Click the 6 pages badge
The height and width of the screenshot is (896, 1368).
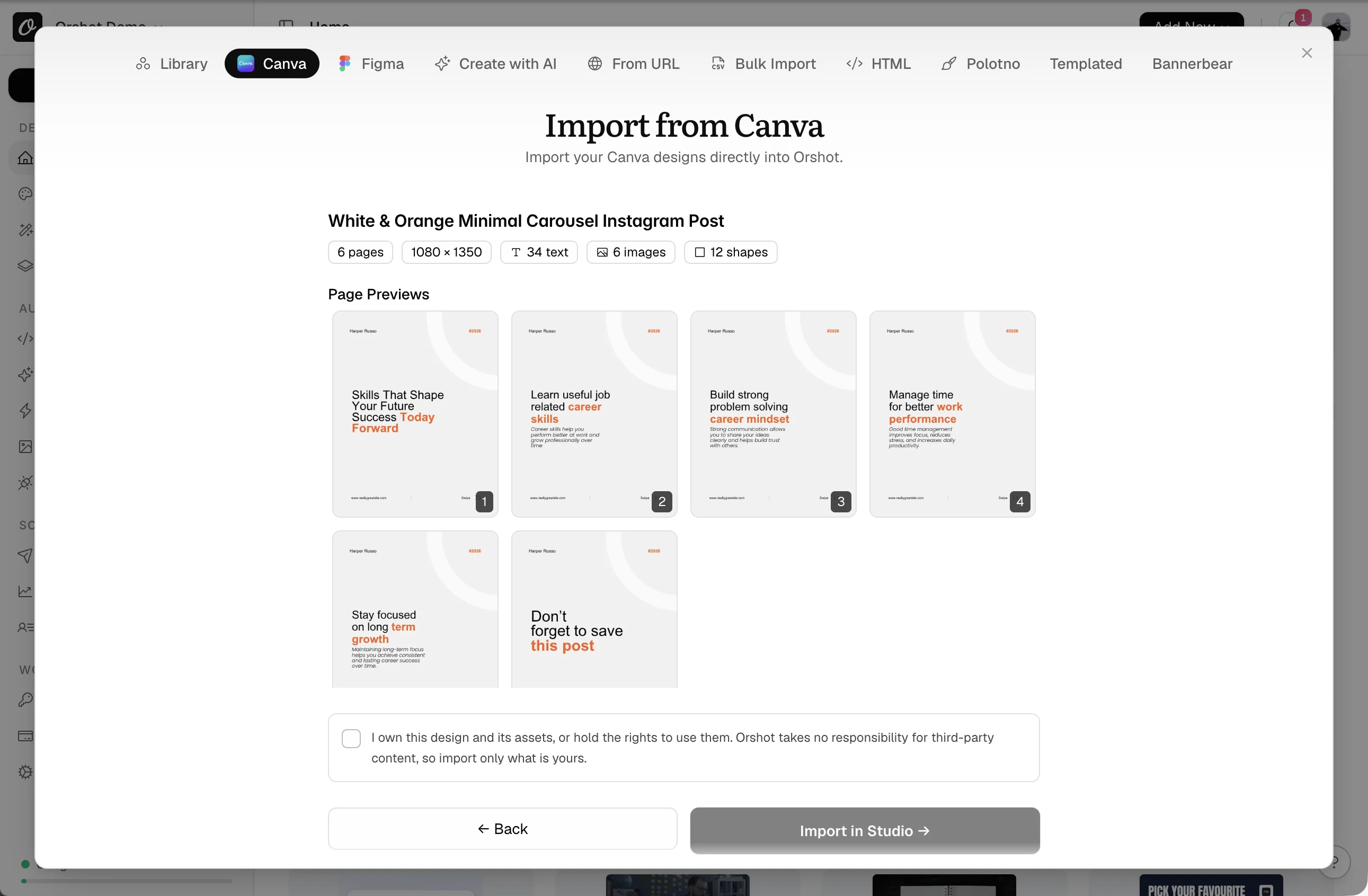[360, 252]
